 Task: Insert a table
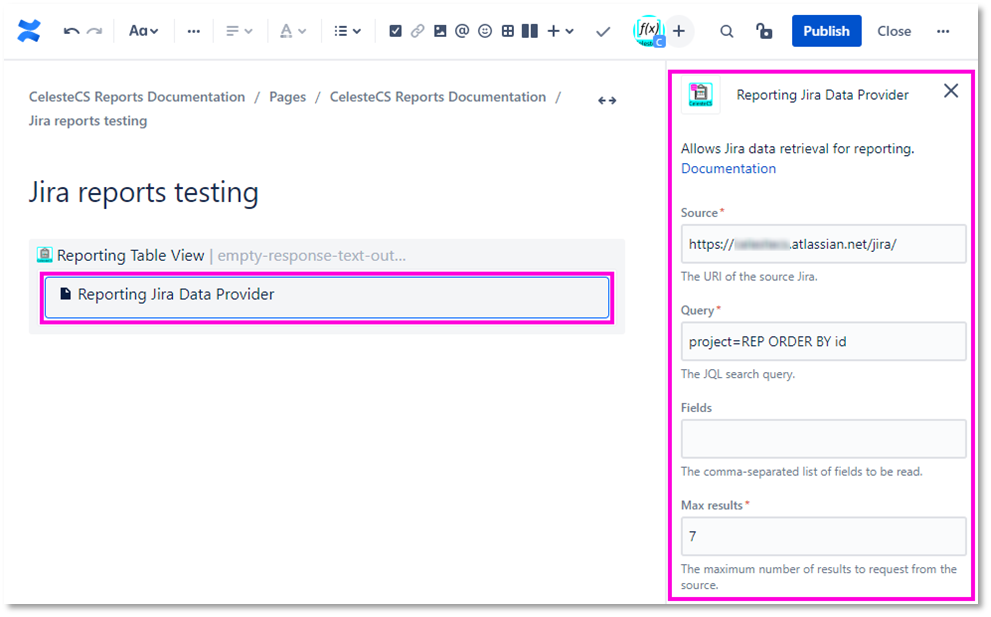tap(508, 31)
